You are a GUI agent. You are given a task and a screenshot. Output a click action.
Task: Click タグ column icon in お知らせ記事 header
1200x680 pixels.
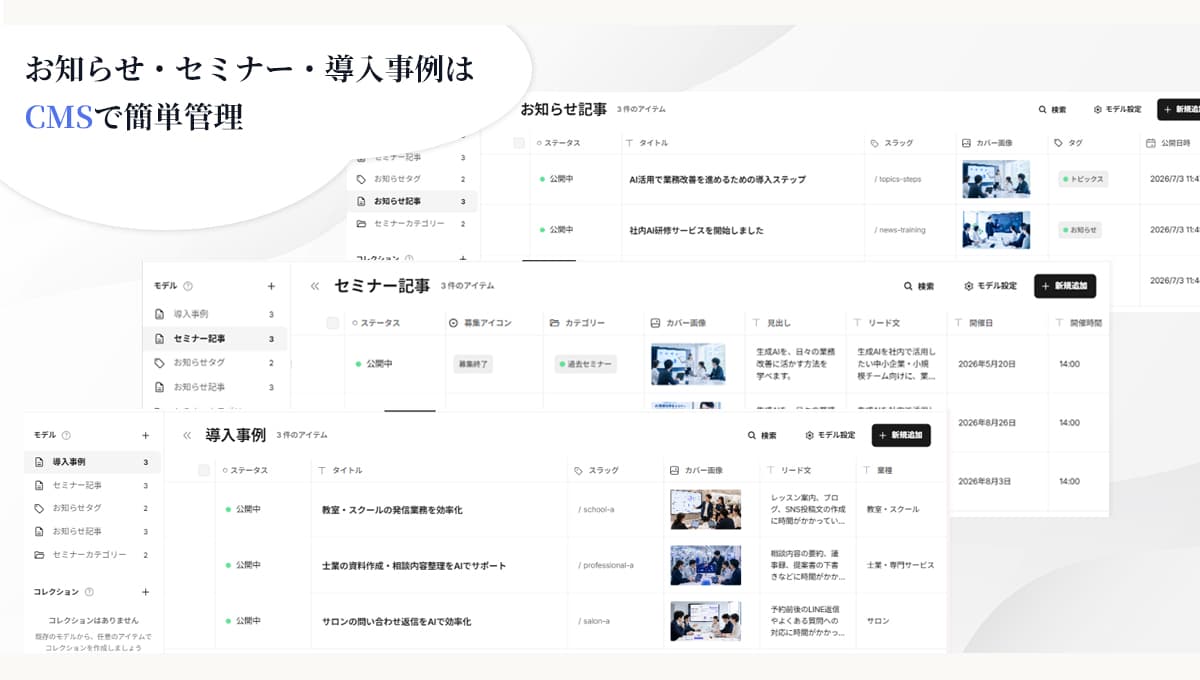pos(1059,143)
